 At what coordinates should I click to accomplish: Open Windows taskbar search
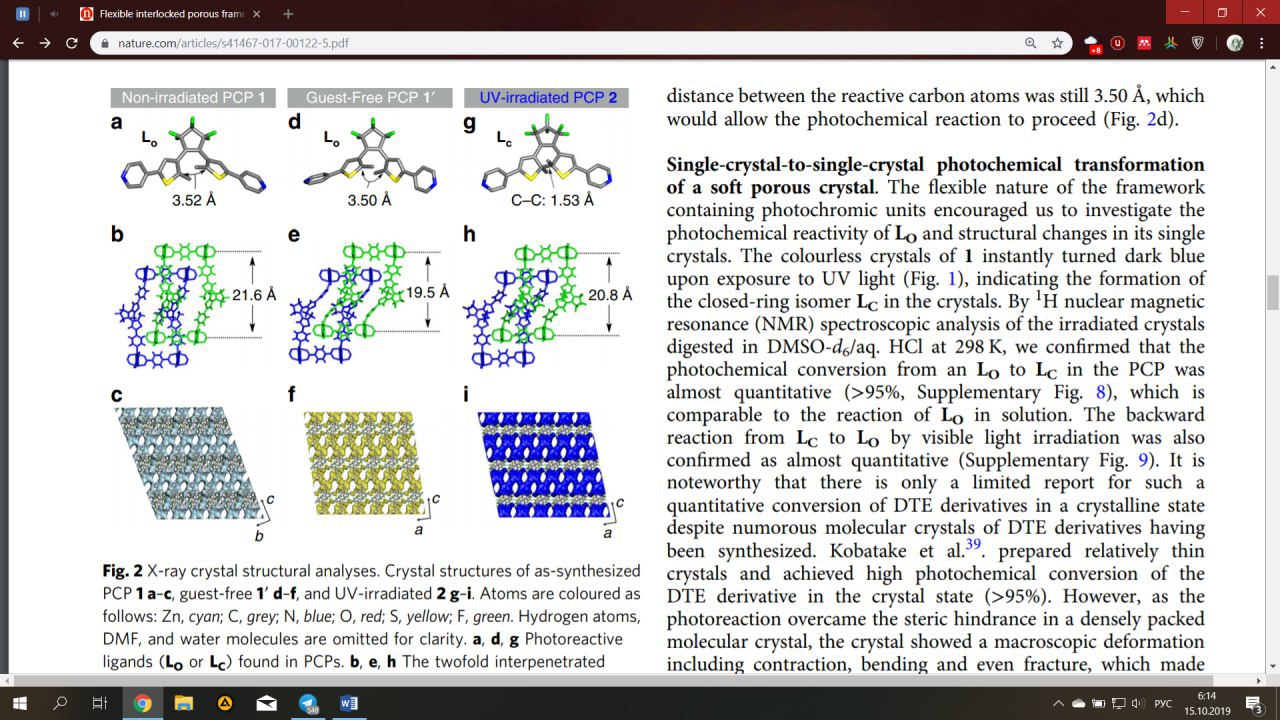click(x=60, y=703)
